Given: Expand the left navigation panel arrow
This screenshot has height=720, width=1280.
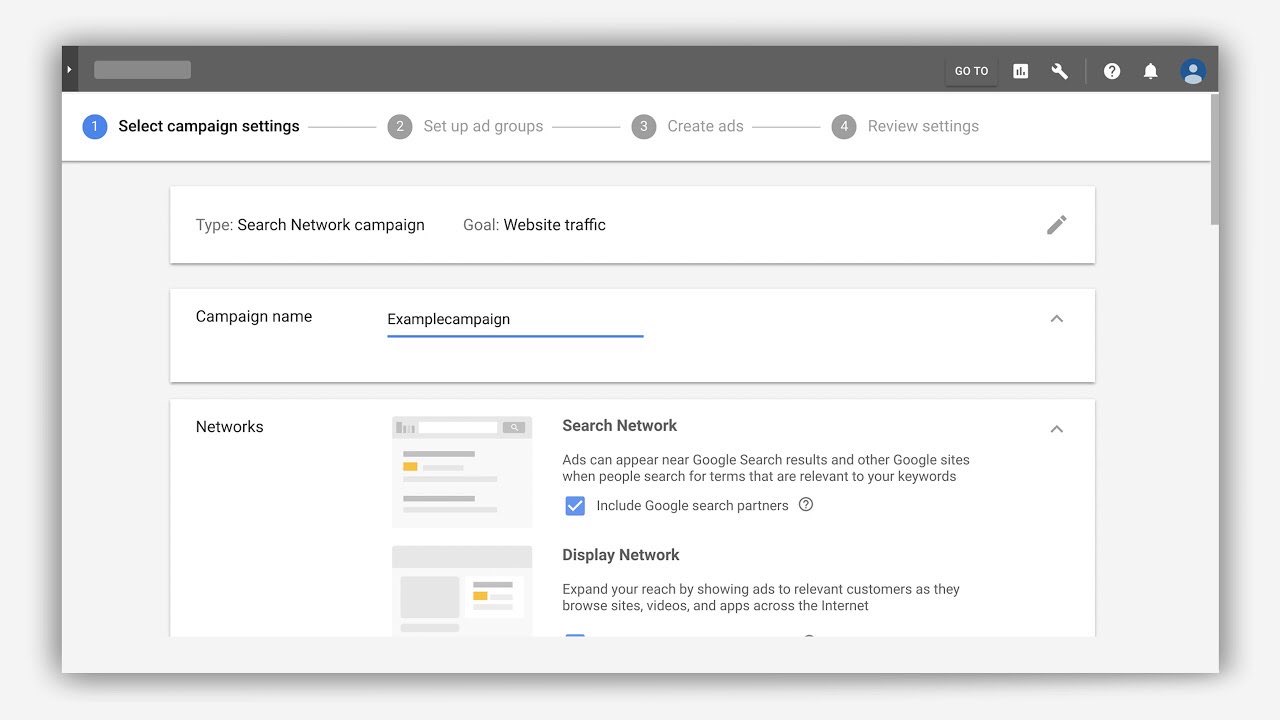Looking at the screenshot, I should point(69,70).
